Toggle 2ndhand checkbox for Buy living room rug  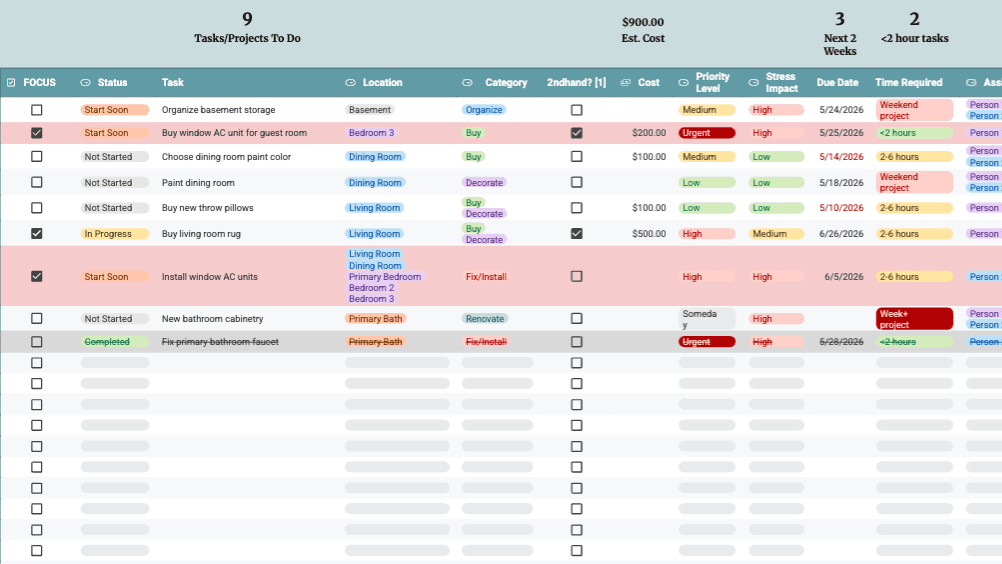(576, 234)
